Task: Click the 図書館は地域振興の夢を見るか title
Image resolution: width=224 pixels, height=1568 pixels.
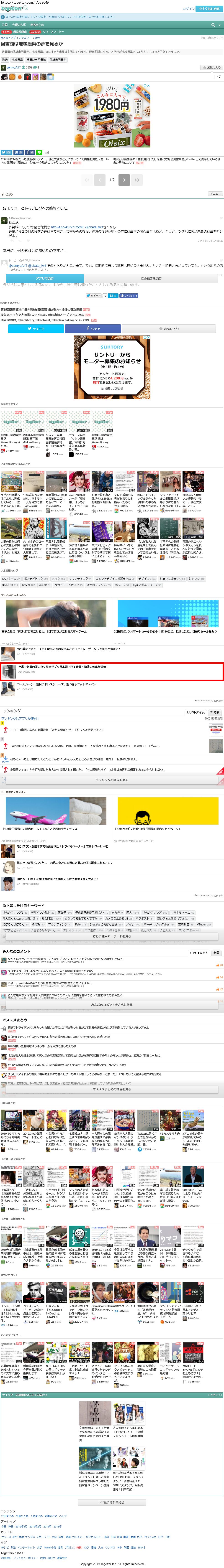Action: (x=32, y=44)
